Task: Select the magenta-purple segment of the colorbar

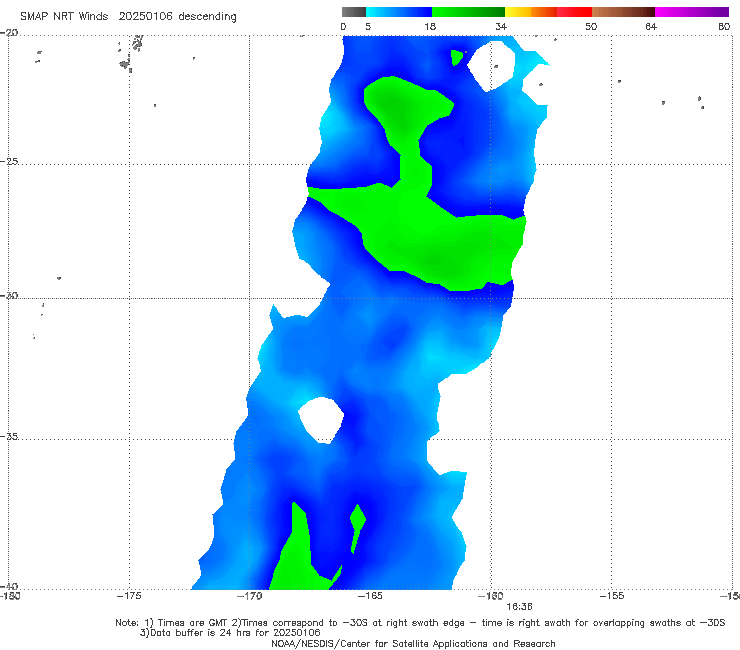Action: (x=692, y=12)
